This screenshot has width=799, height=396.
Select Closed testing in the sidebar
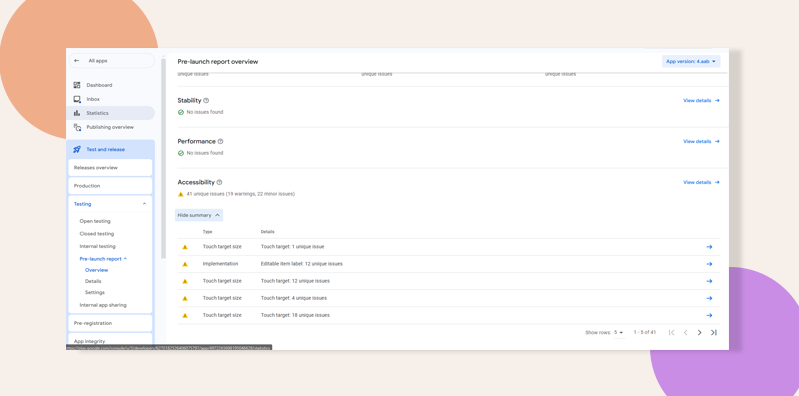coord(97,234)
